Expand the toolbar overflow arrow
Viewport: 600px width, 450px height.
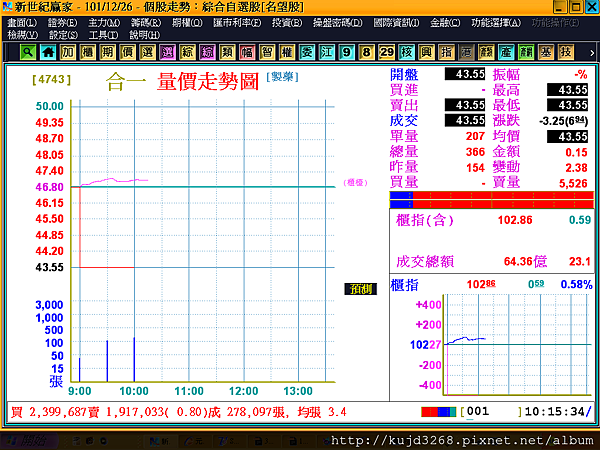point(592,53)
